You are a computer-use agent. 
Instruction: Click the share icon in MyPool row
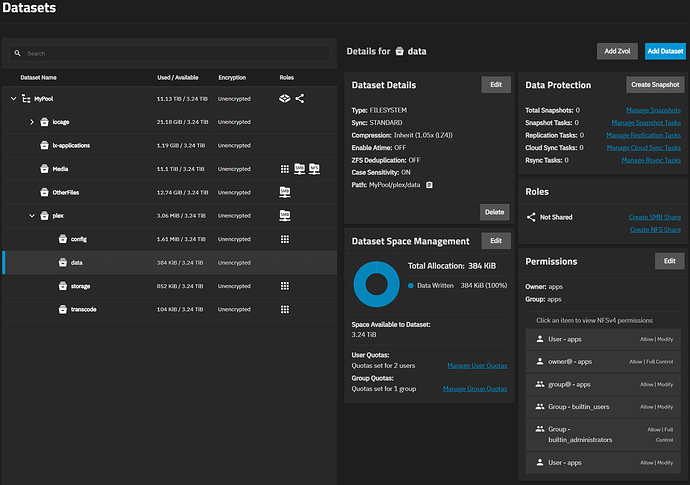click(300, 99)
